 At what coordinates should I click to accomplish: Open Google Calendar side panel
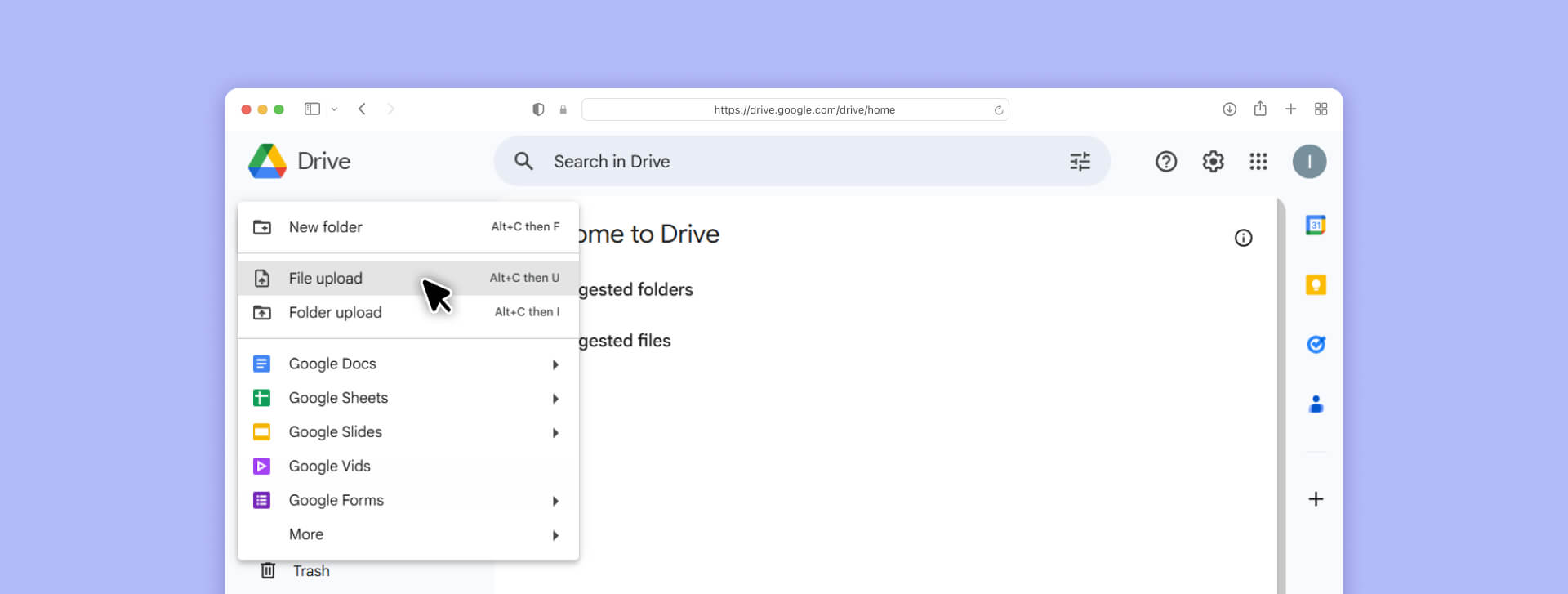(1316, 225)
